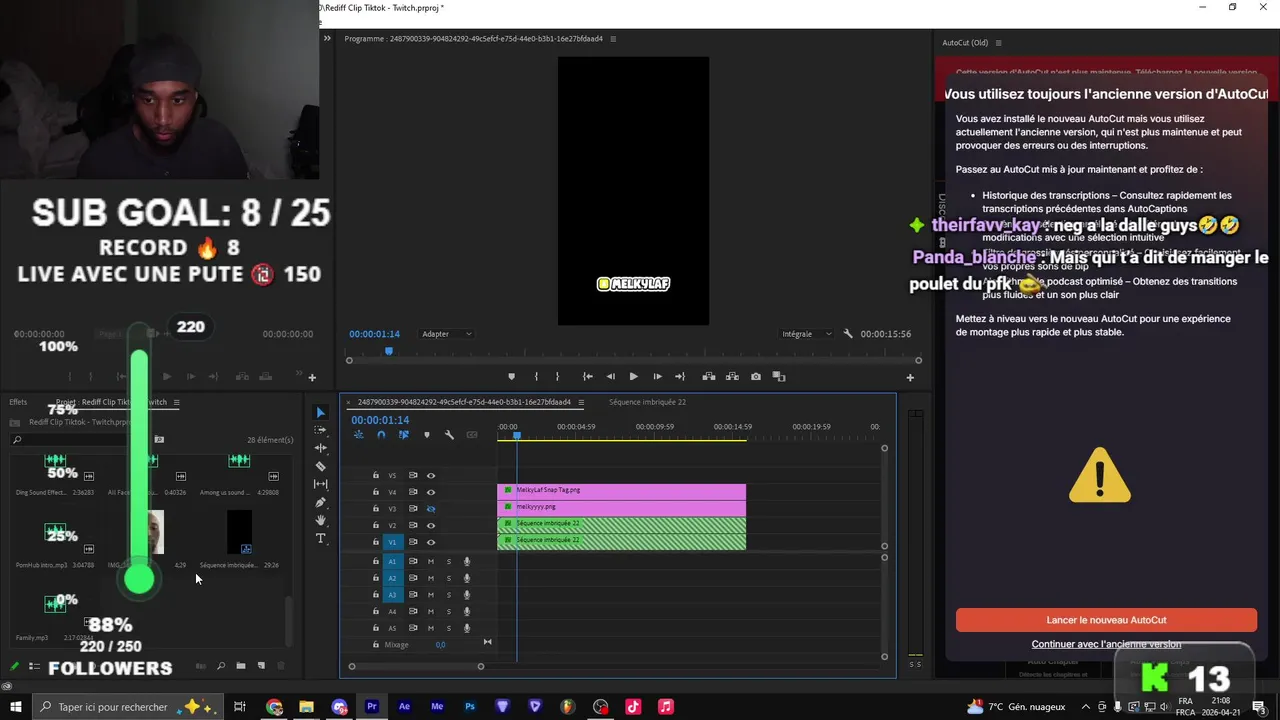Image resolution: width=1280 pixels, height=720 pixels.
Task: Click Lancer le nouveau AutoCut button
Action: 1106,620
